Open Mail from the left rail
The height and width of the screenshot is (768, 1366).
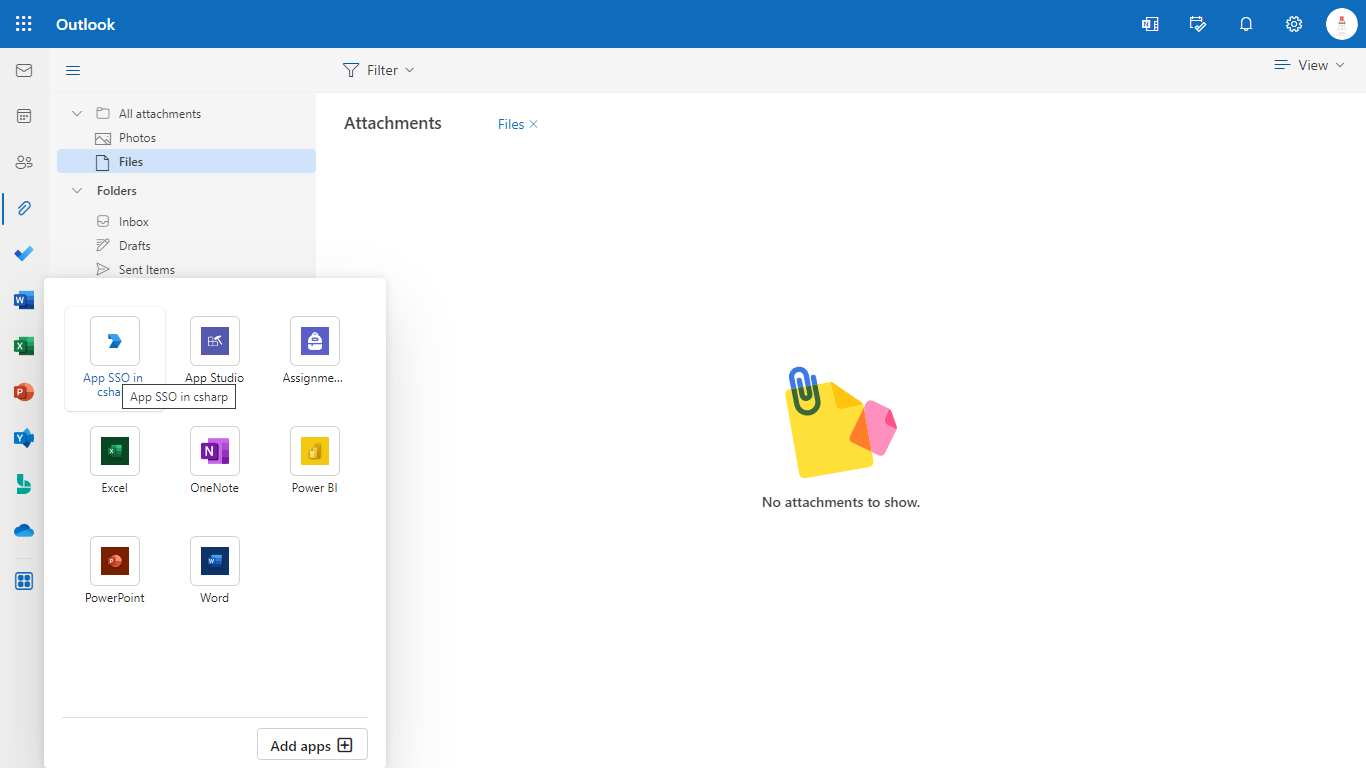point(24,70)
